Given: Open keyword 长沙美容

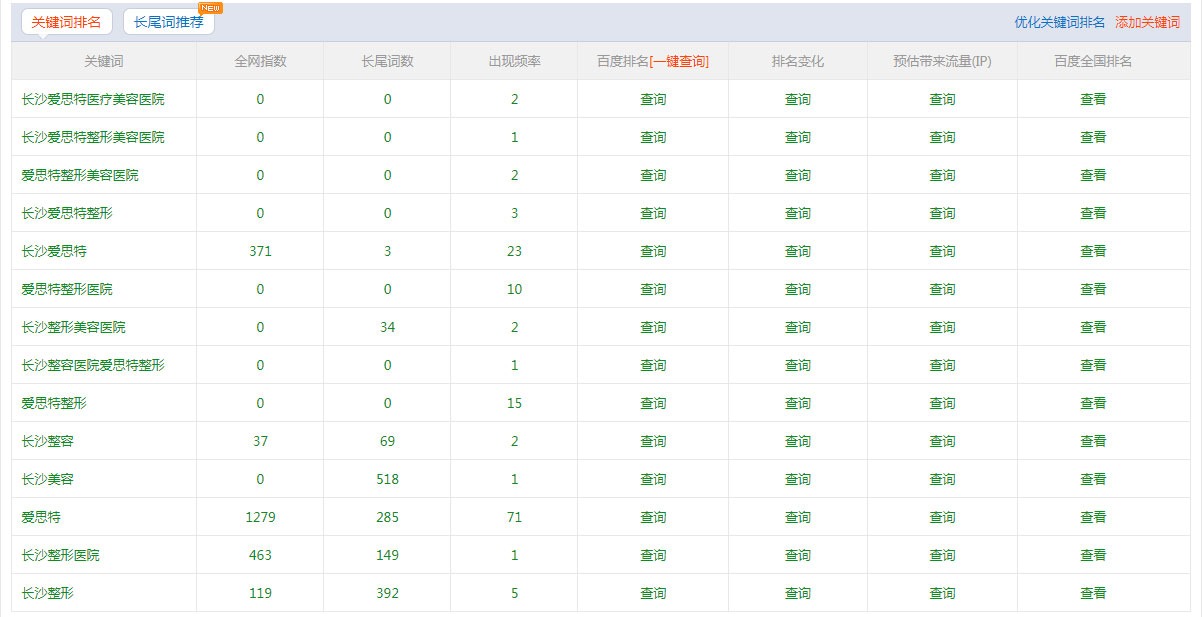Looking at the screenshot, I should point(47,479).
